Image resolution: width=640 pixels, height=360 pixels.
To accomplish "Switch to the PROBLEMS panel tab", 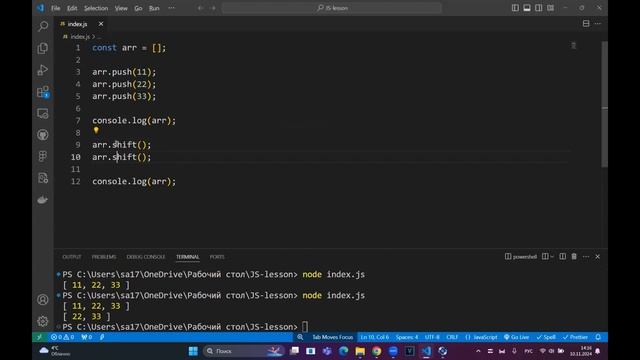I will [104, 257].
